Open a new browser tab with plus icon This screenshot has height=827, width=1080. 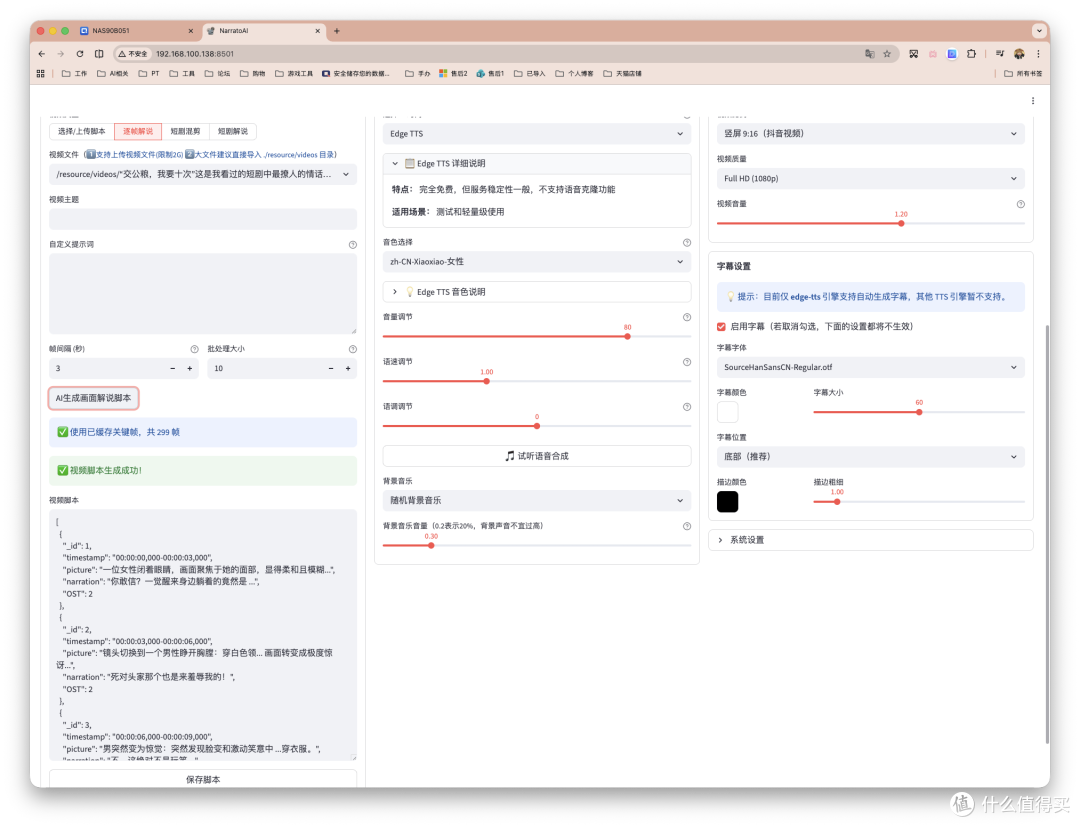coord(337,31)
